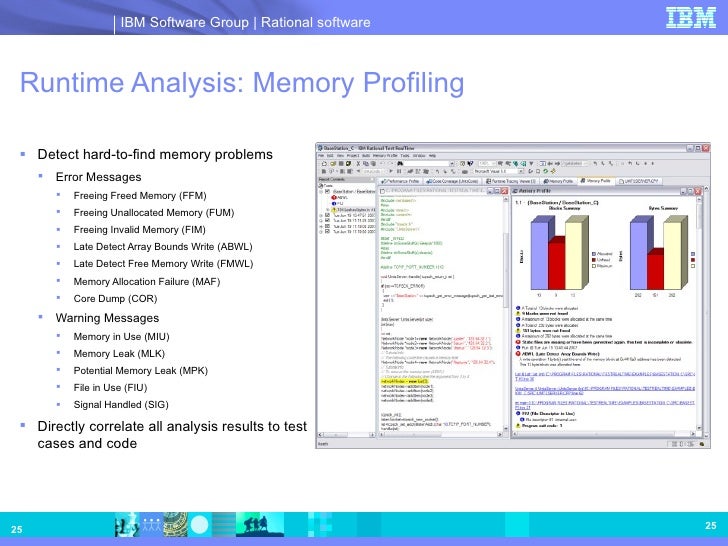
Task: Open the Find combo box dropdown arrow
Action: [x=452, y=163]
